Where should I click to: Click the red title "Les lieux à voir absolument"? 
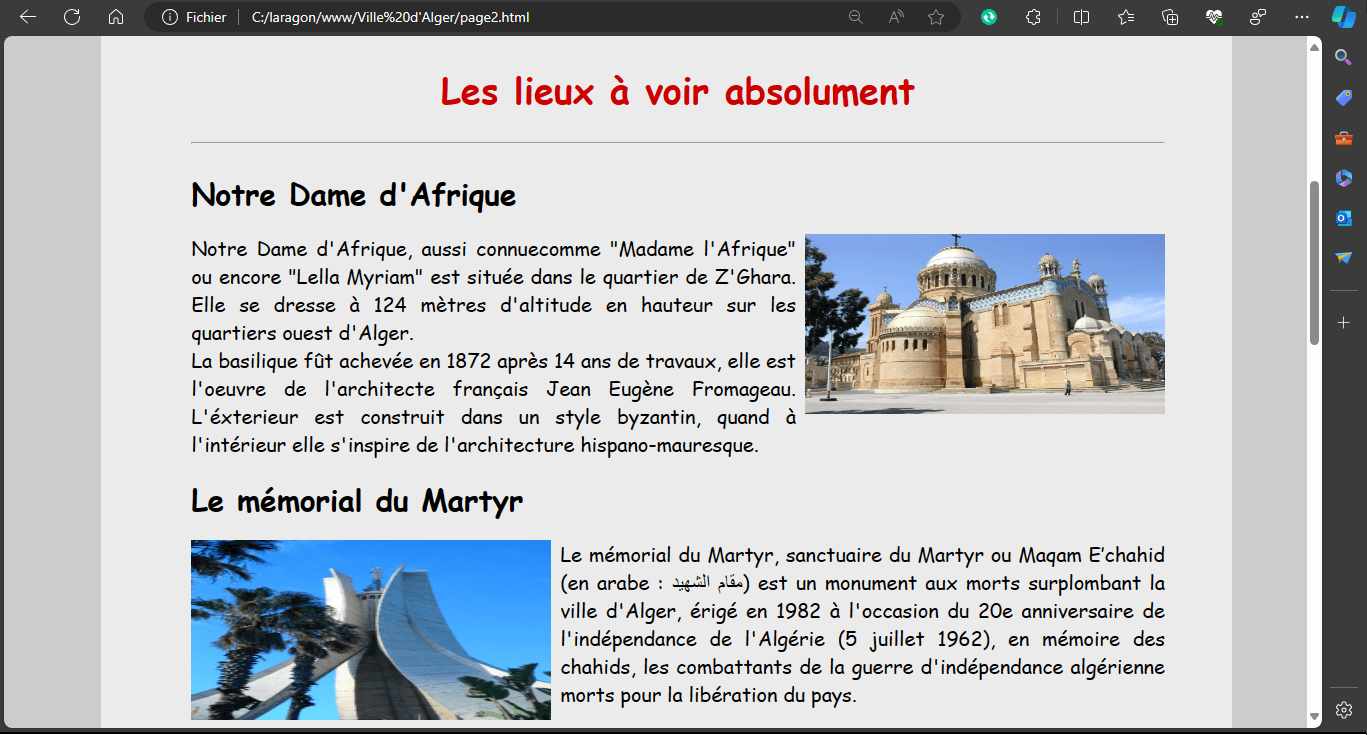(677, 92)
